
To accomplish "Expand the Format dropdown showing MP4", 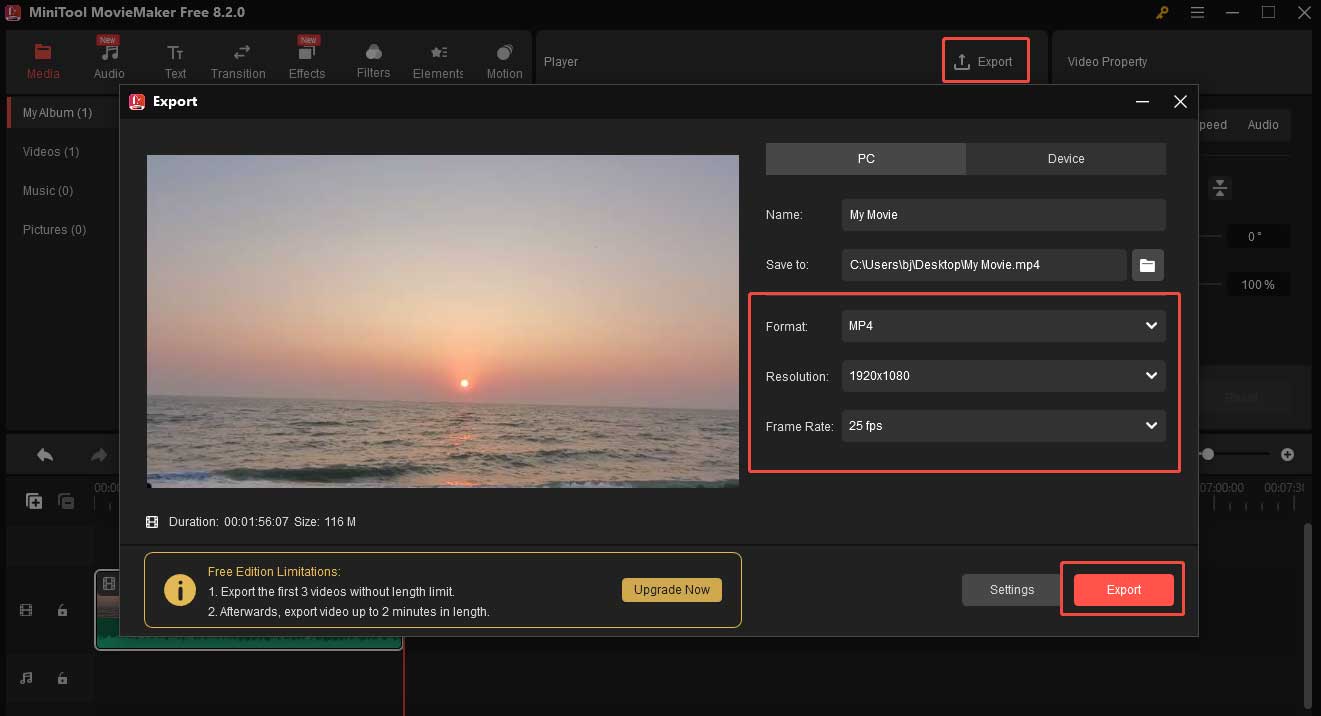I will pos(1003,326).
